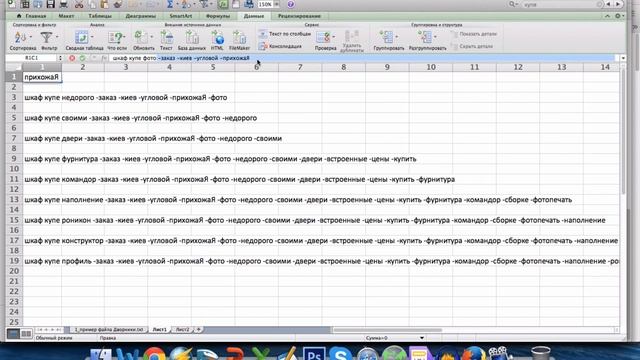Expand the formula bar

coord(623,58)
